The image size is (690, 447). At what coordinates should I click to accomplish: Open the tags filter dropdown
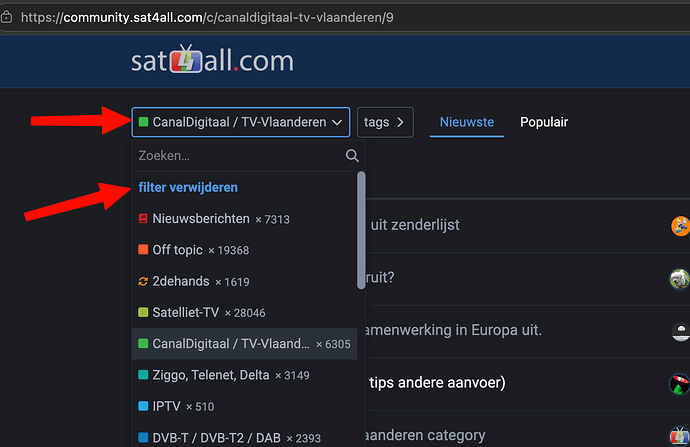pyautogui.click(x=385, y=122)
